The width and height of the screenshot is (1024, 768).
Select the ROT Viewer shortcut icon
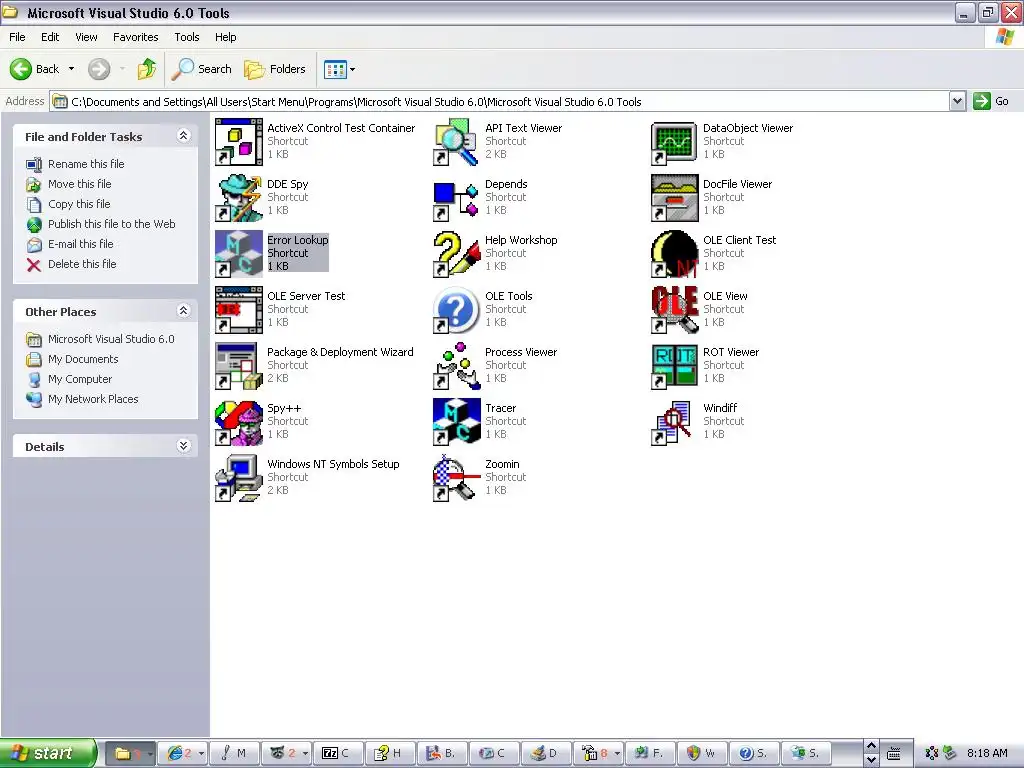[x=675, y=366]
